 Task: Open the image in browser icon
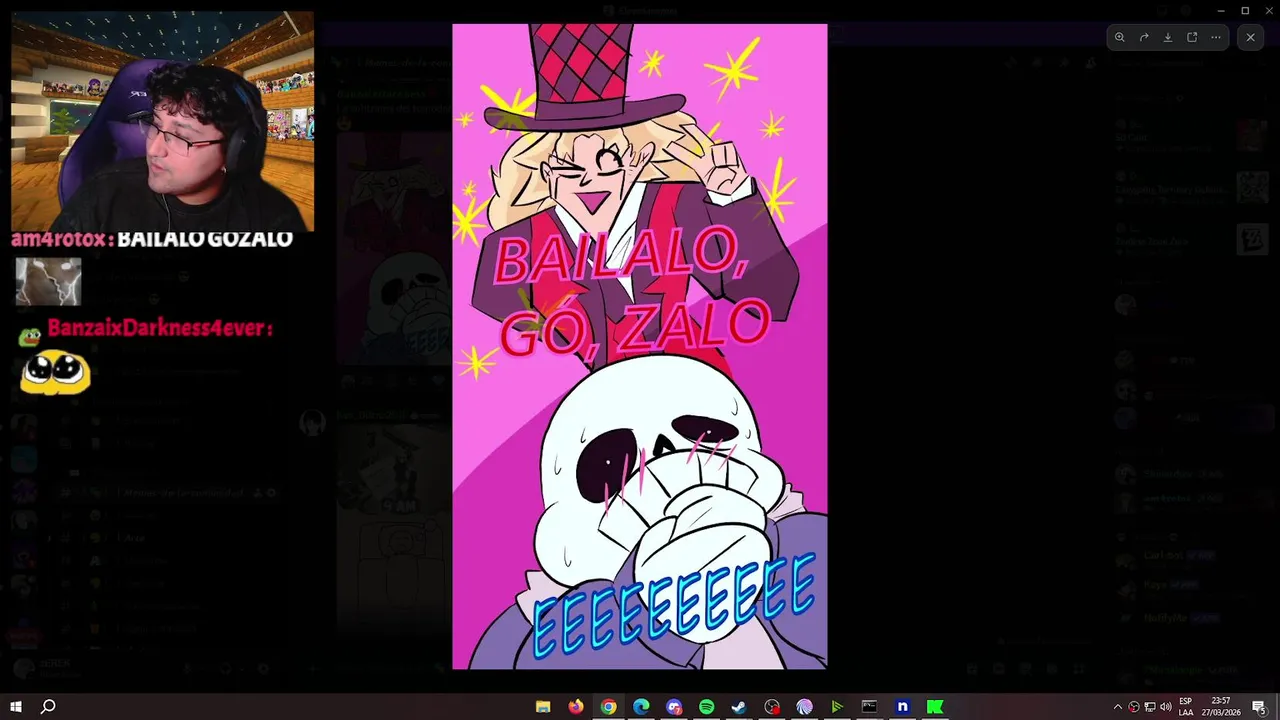coord(1192,37)
